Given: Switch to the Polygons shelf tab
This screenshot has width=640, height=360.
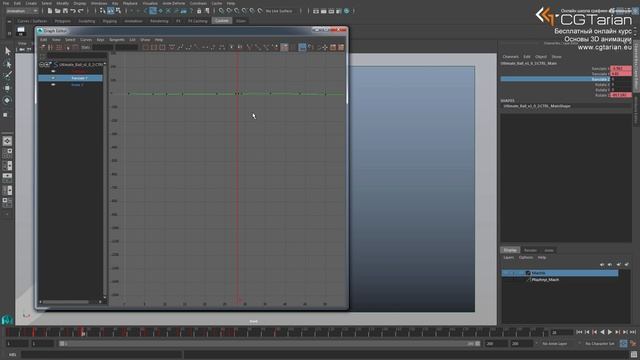Looking at the screenshot, I should [62, 21].
